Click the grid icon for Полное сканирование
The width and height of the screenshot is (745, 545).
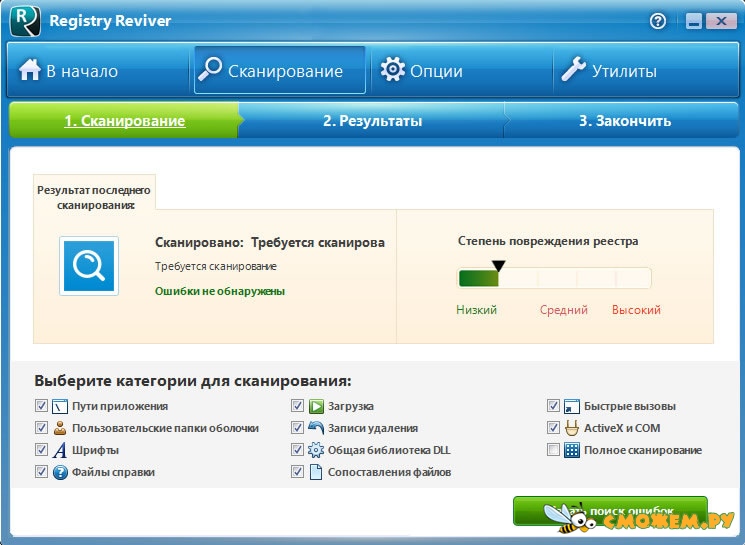[x=572, y=450]
